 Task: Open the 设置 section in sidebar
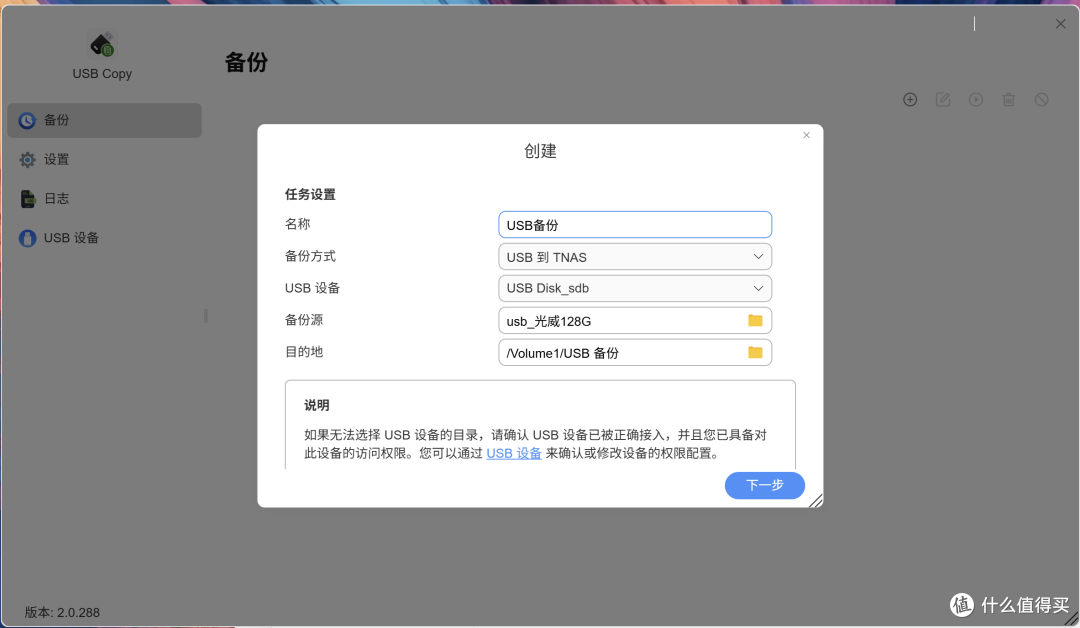pos(105,160)
